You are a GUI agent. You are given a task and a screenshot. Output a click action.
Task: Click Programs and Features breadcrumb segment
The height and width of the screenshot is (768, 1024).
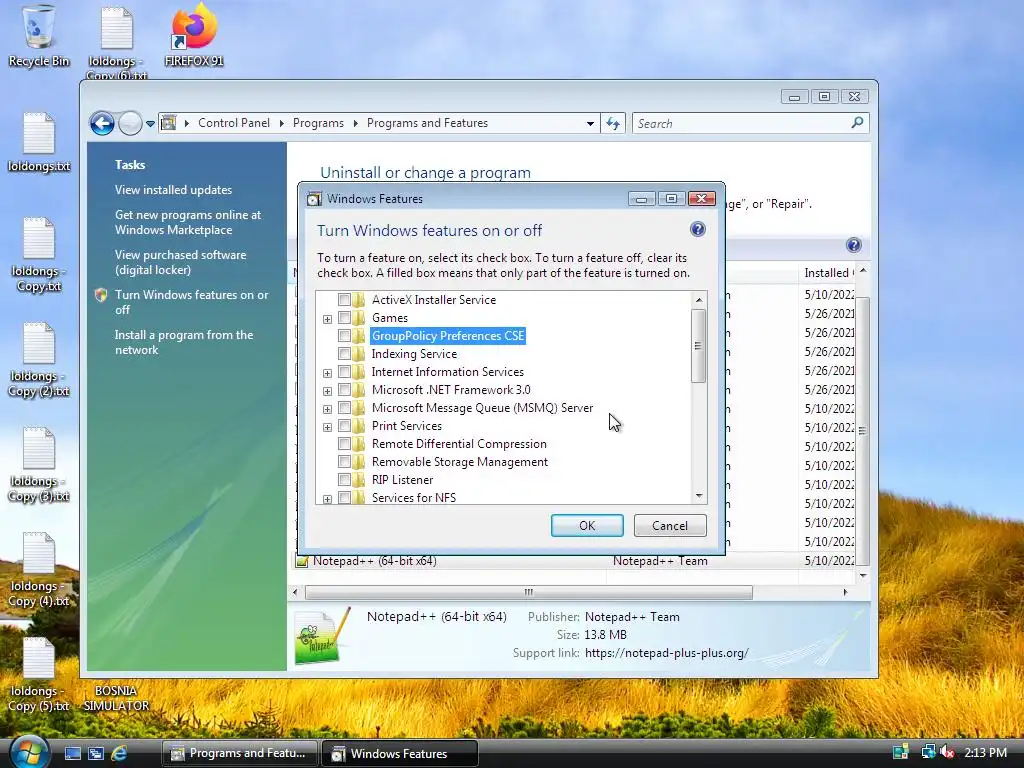point(427,123)
